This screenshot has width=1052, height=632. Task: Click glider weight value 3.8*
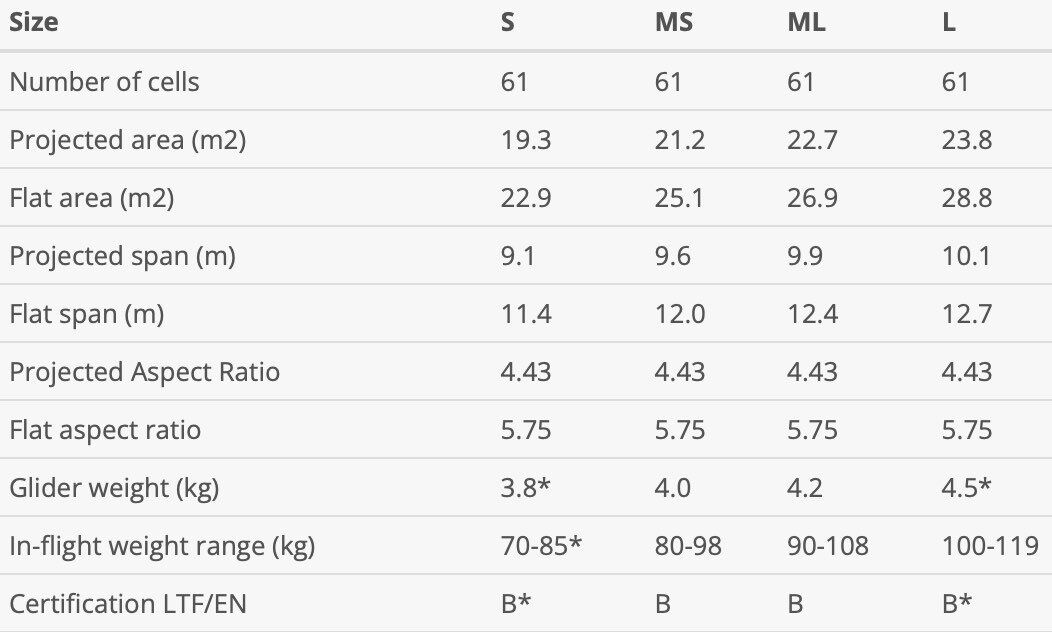(x=525, y=488)
